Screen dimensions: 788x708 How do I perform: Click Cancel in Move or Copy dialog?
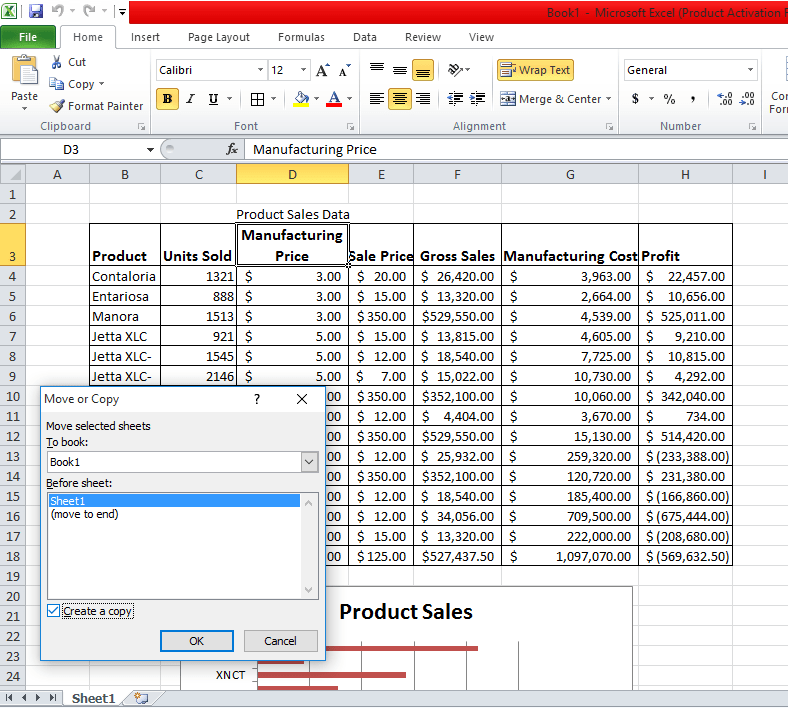point(280,641)
